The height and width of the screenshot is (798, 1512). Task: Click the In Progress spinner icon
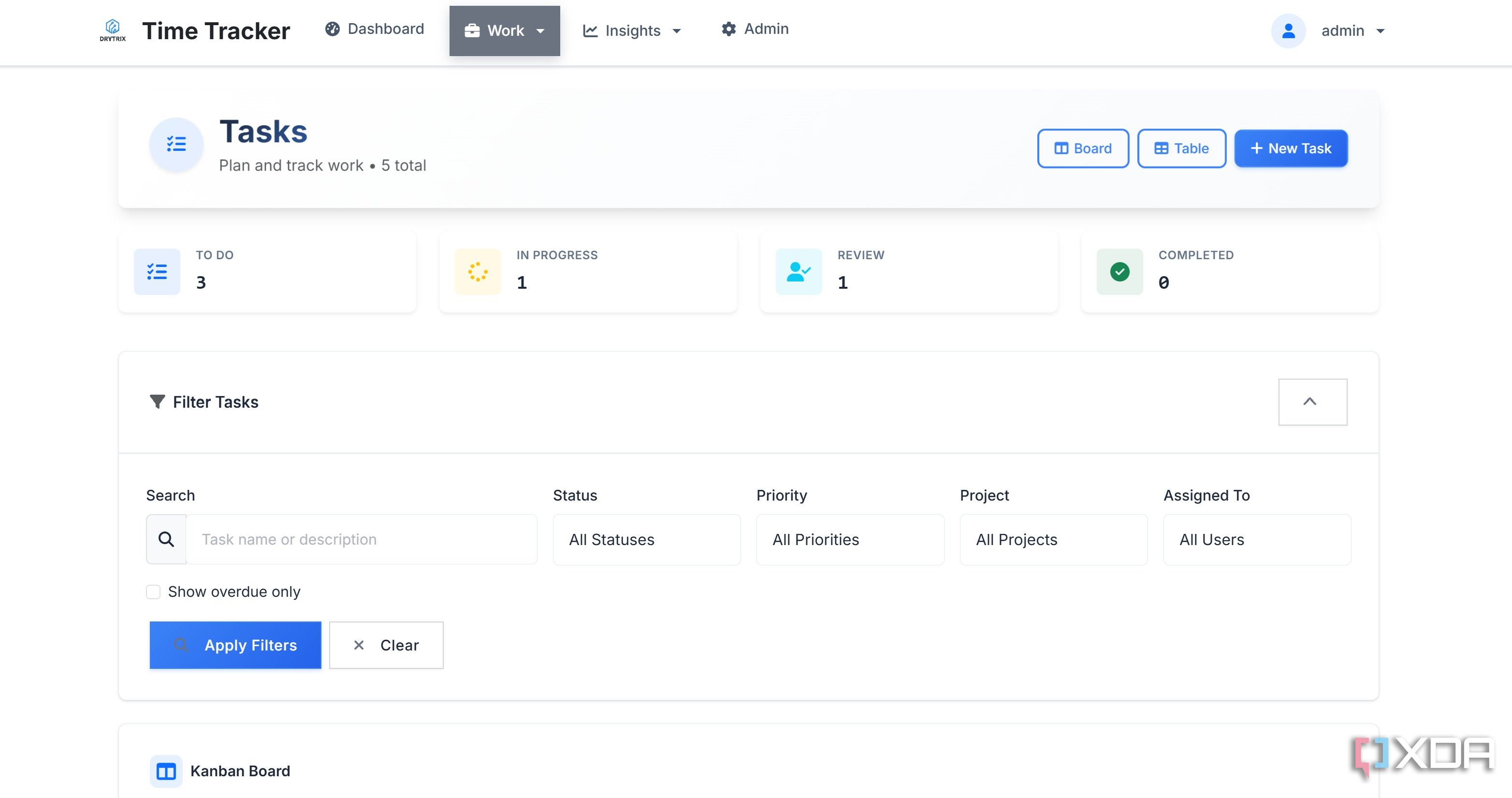click(x=477, y=271)
